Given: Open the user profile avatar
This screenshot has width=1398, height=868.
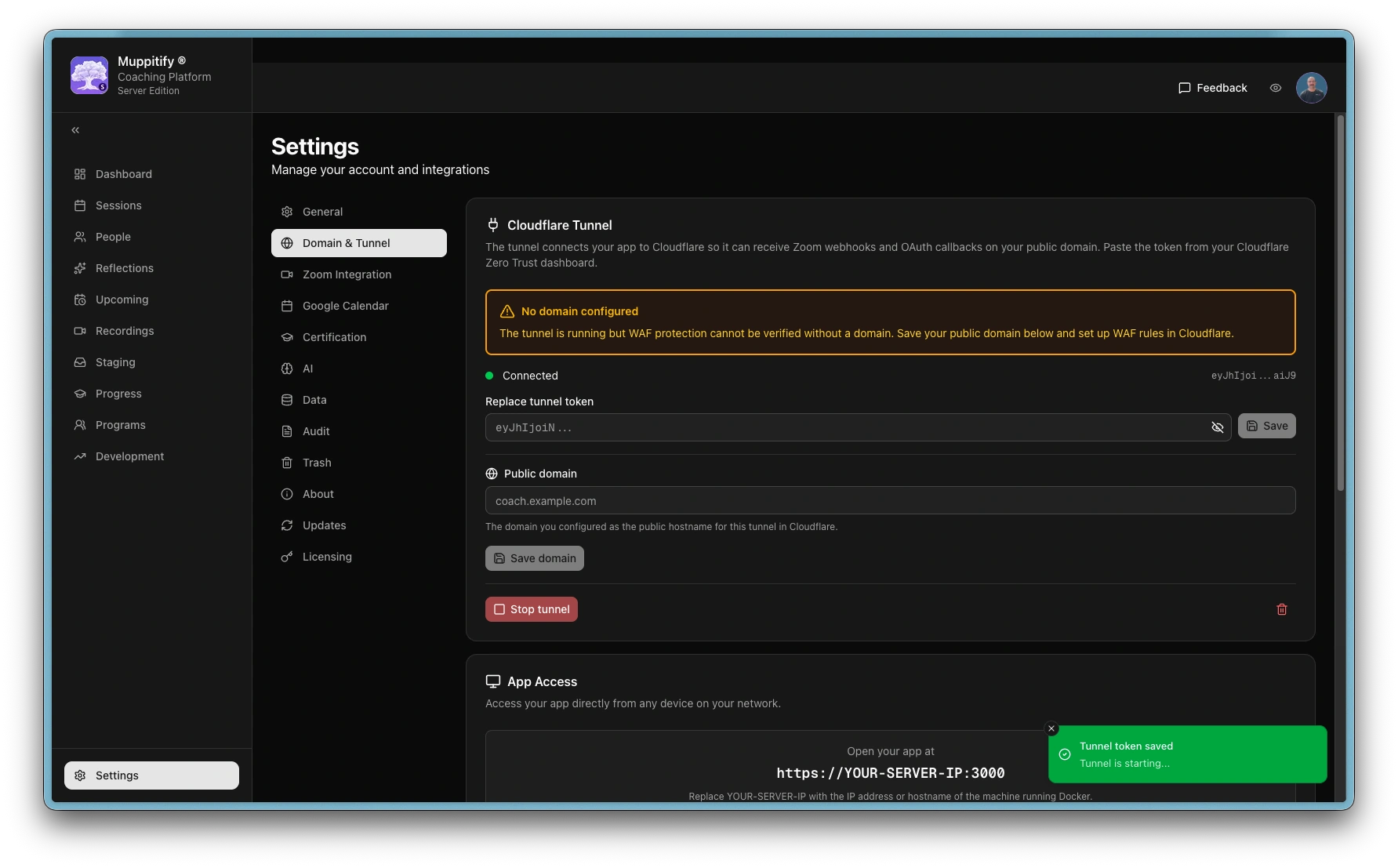Looking at the screenshot, I should (x=1311, y=88).
